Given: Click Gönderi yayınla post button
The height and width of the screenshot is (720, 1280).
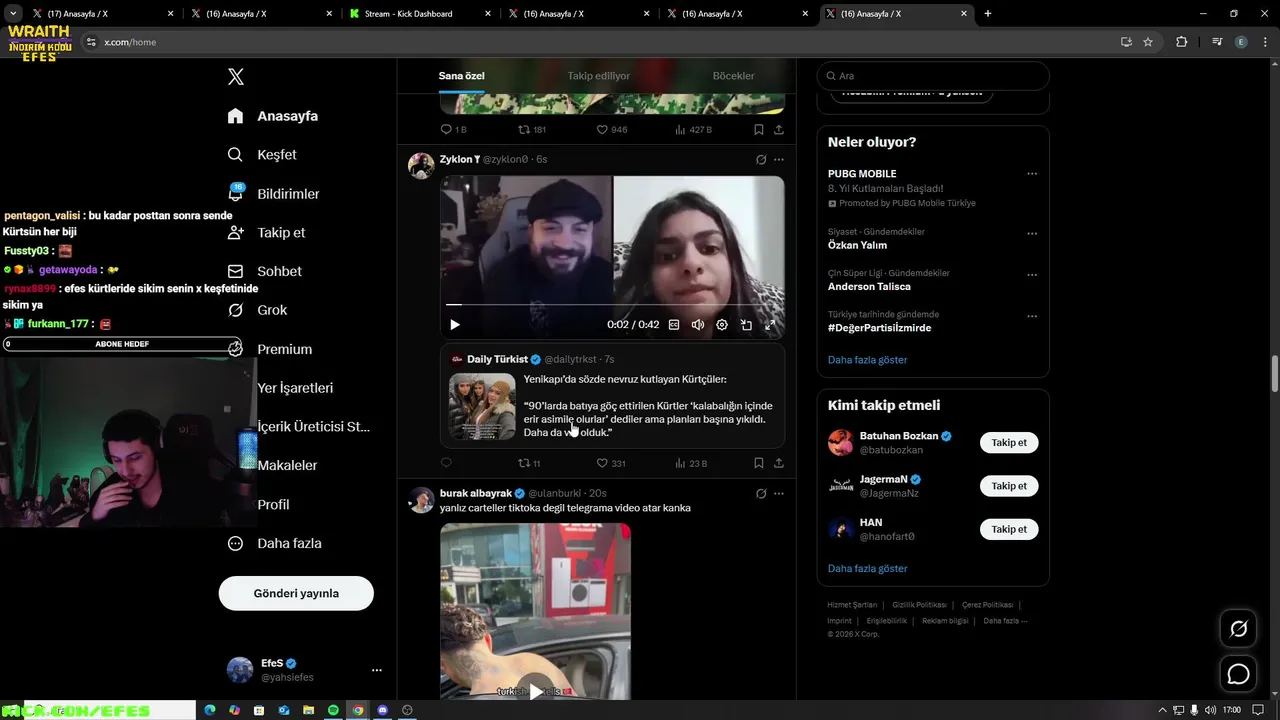Looking at the screenshot, I should point(296,593).
